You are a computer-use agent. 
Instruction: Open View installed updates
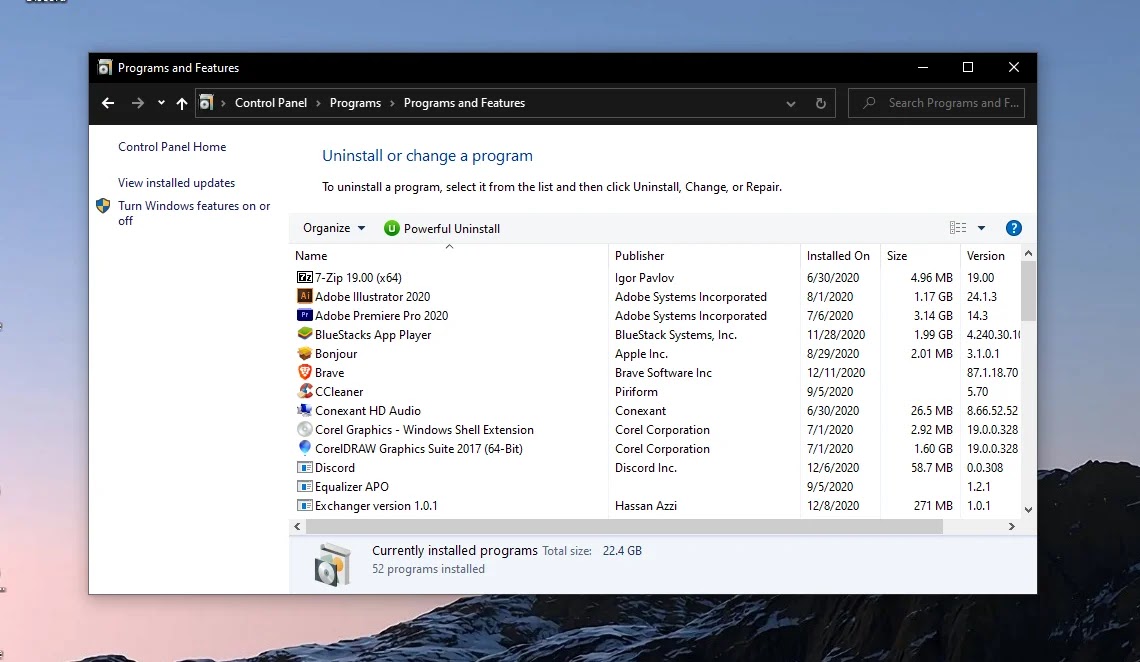point(176,183)
